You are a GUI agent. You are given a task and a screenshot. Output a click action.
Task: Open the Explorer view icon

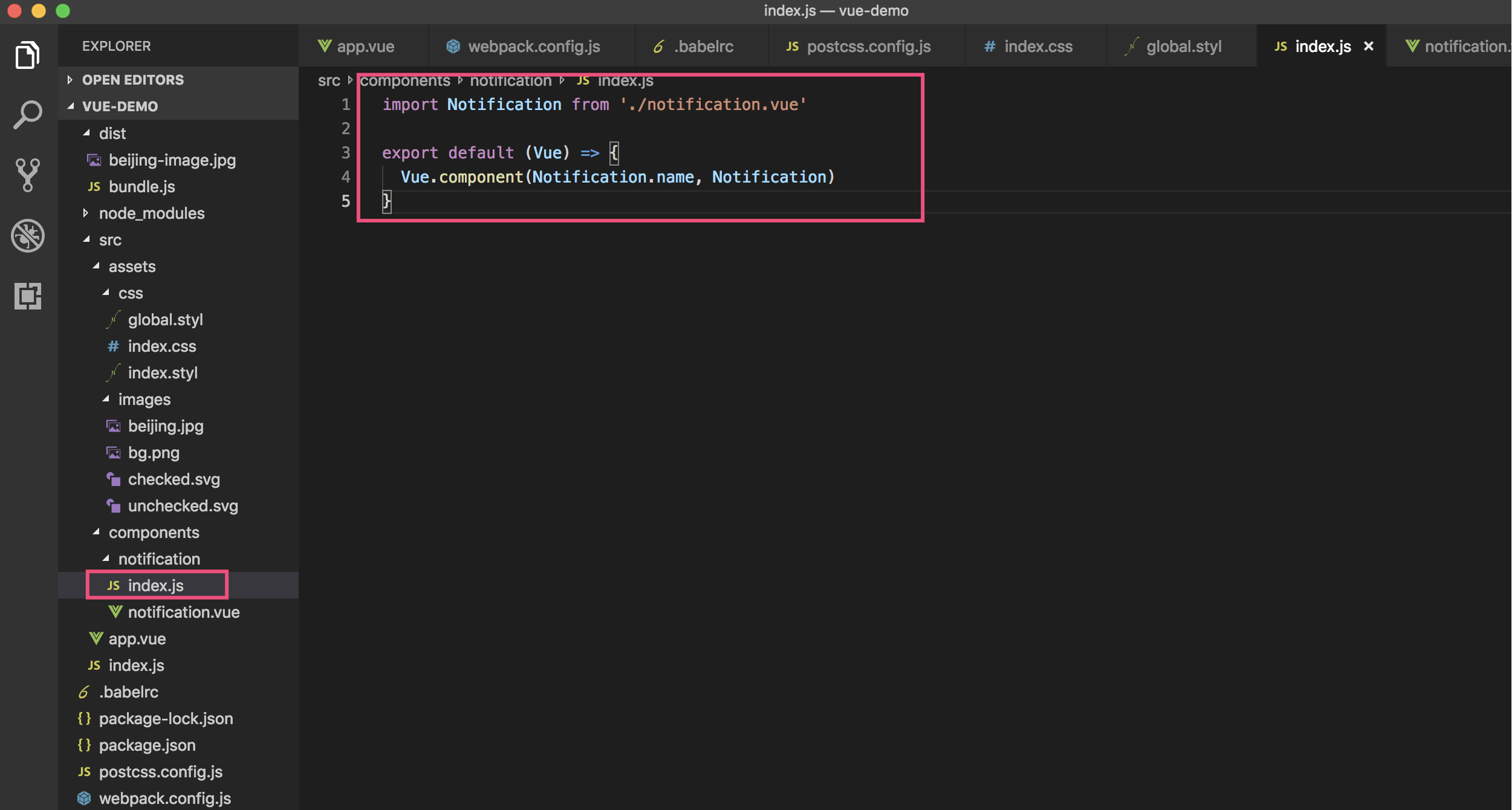[x=27, y=56]
